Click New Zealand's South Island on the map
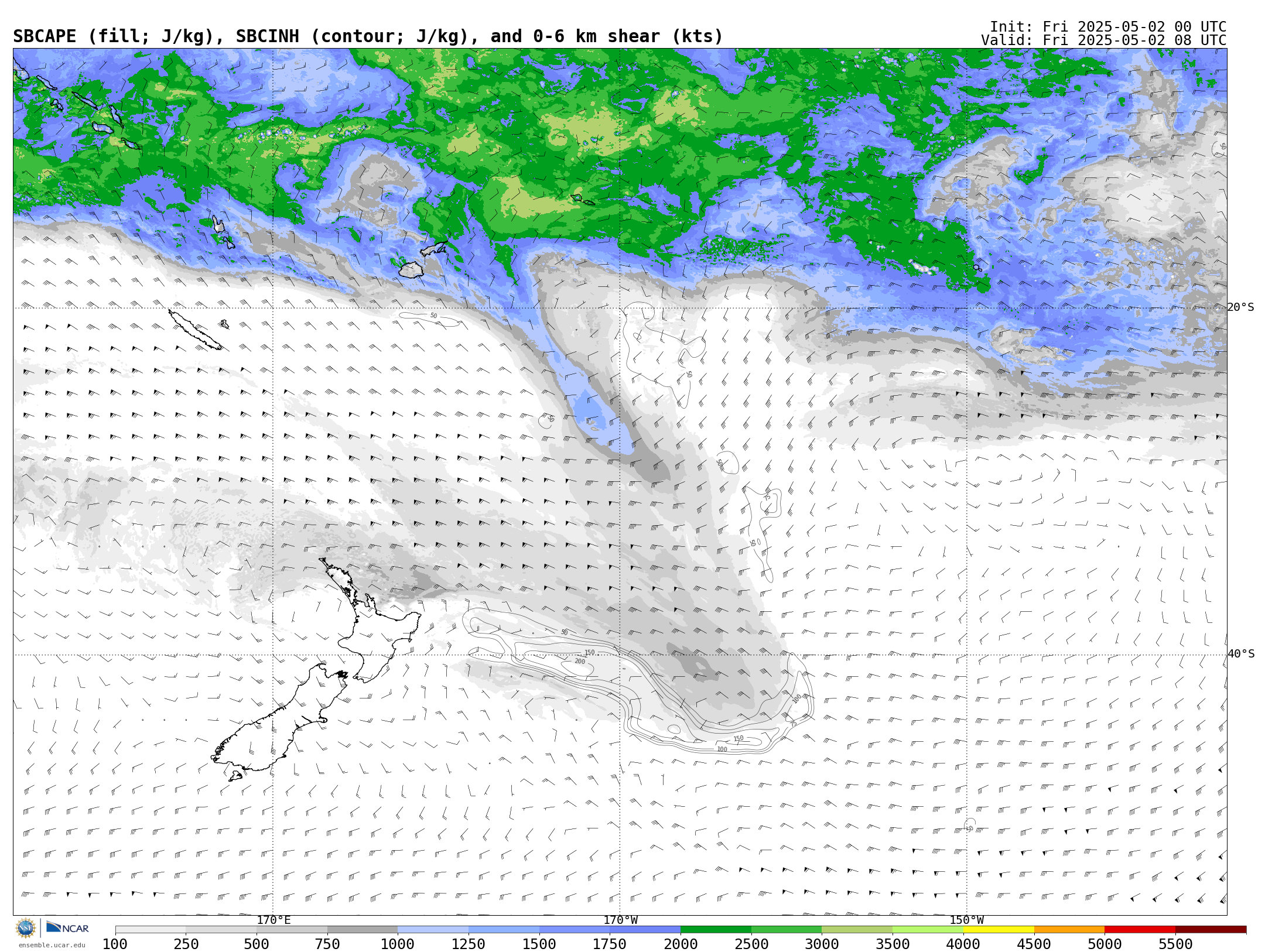The image size is (1265, 952). (x=278, y=723)
